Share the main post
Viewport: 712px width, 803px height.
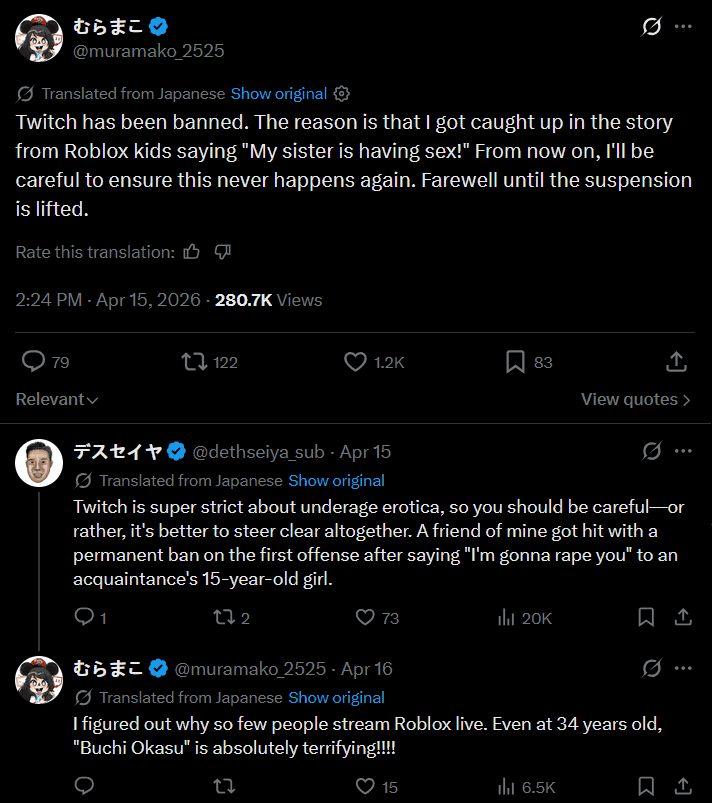676,362
